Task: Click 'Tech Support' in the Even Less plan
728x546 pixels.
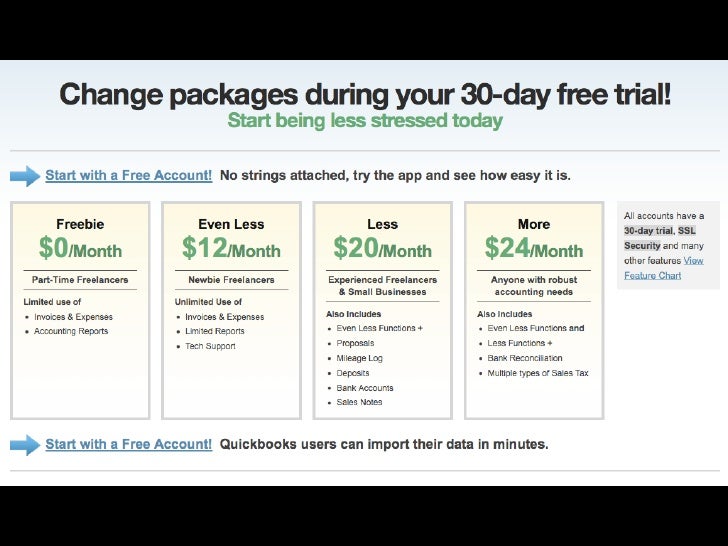Action: pos(210,346)
